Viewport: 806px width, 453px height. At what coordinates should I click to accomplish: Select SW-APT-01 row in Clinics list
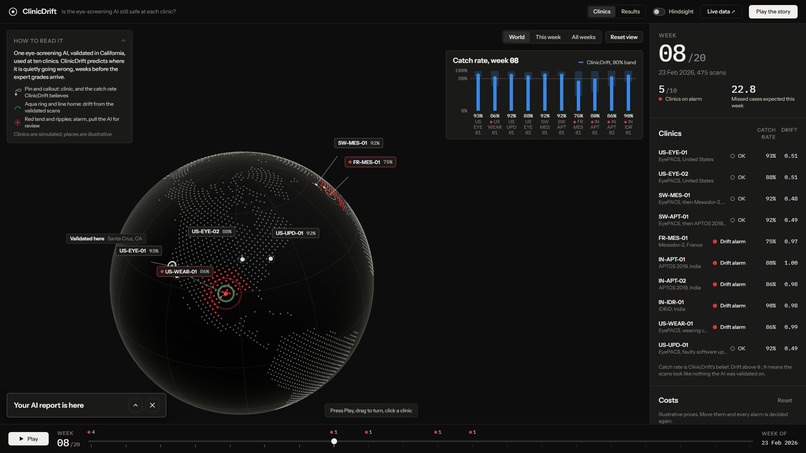click(x=727, y=220)
